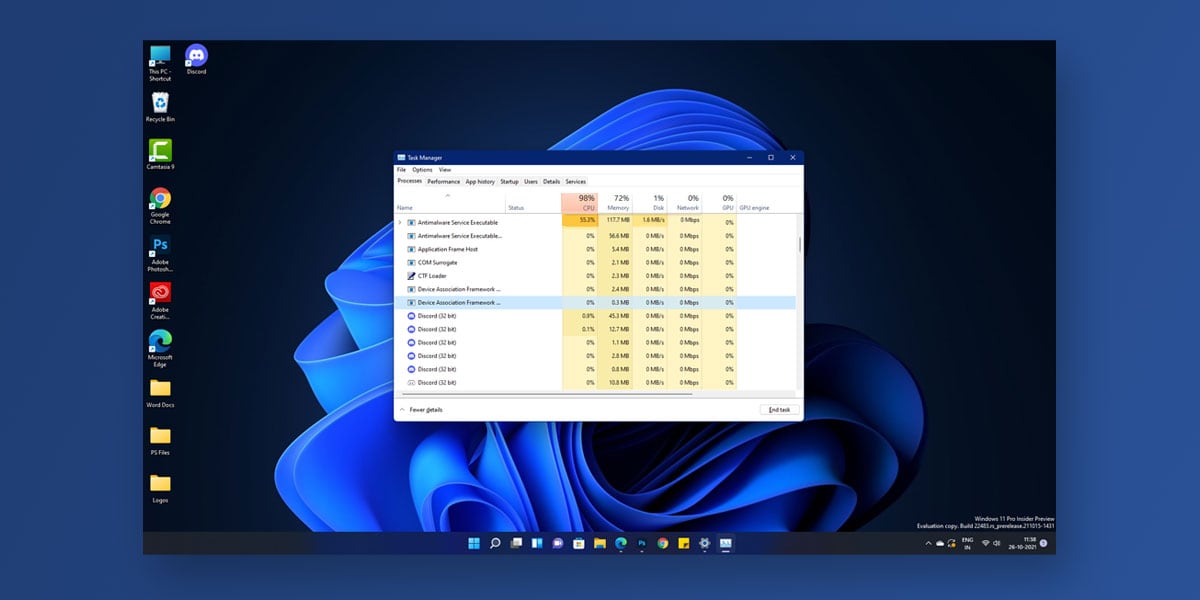
Task: Switch to the Startup tab
Action: tap(509, 182)
